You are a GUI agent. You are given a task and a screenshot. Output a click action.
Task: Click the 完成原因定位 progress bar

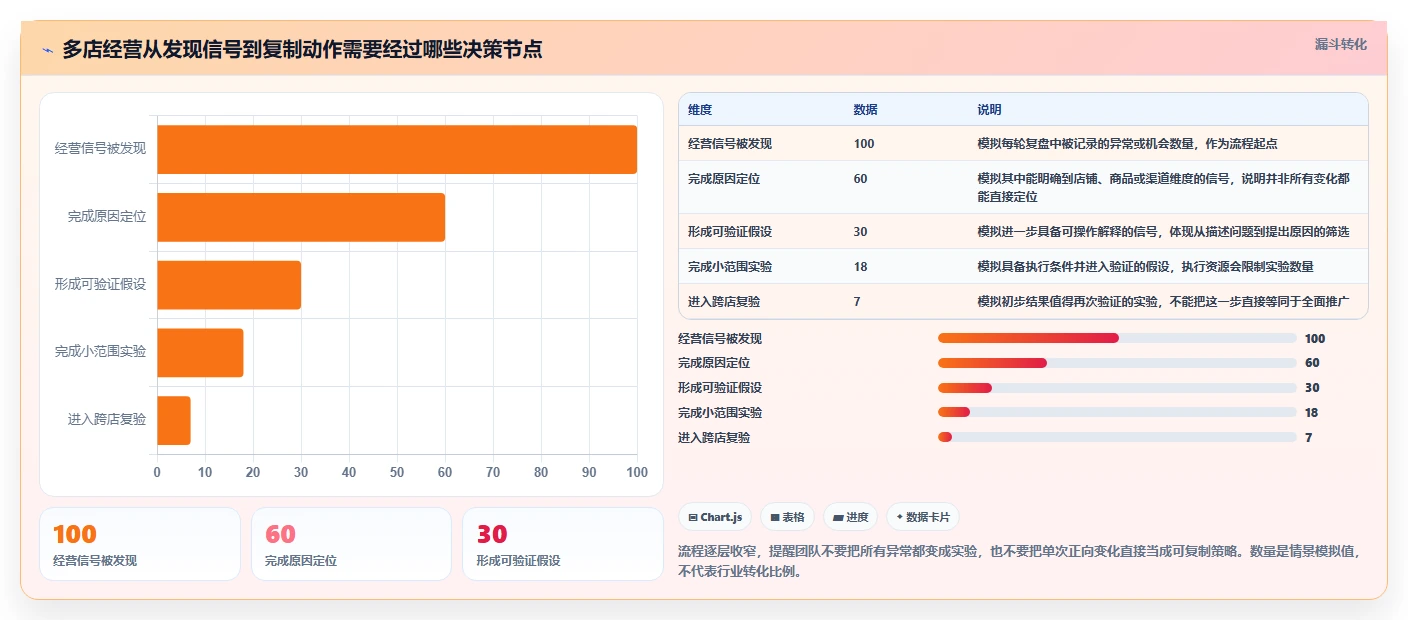(x=1117, y=363)
